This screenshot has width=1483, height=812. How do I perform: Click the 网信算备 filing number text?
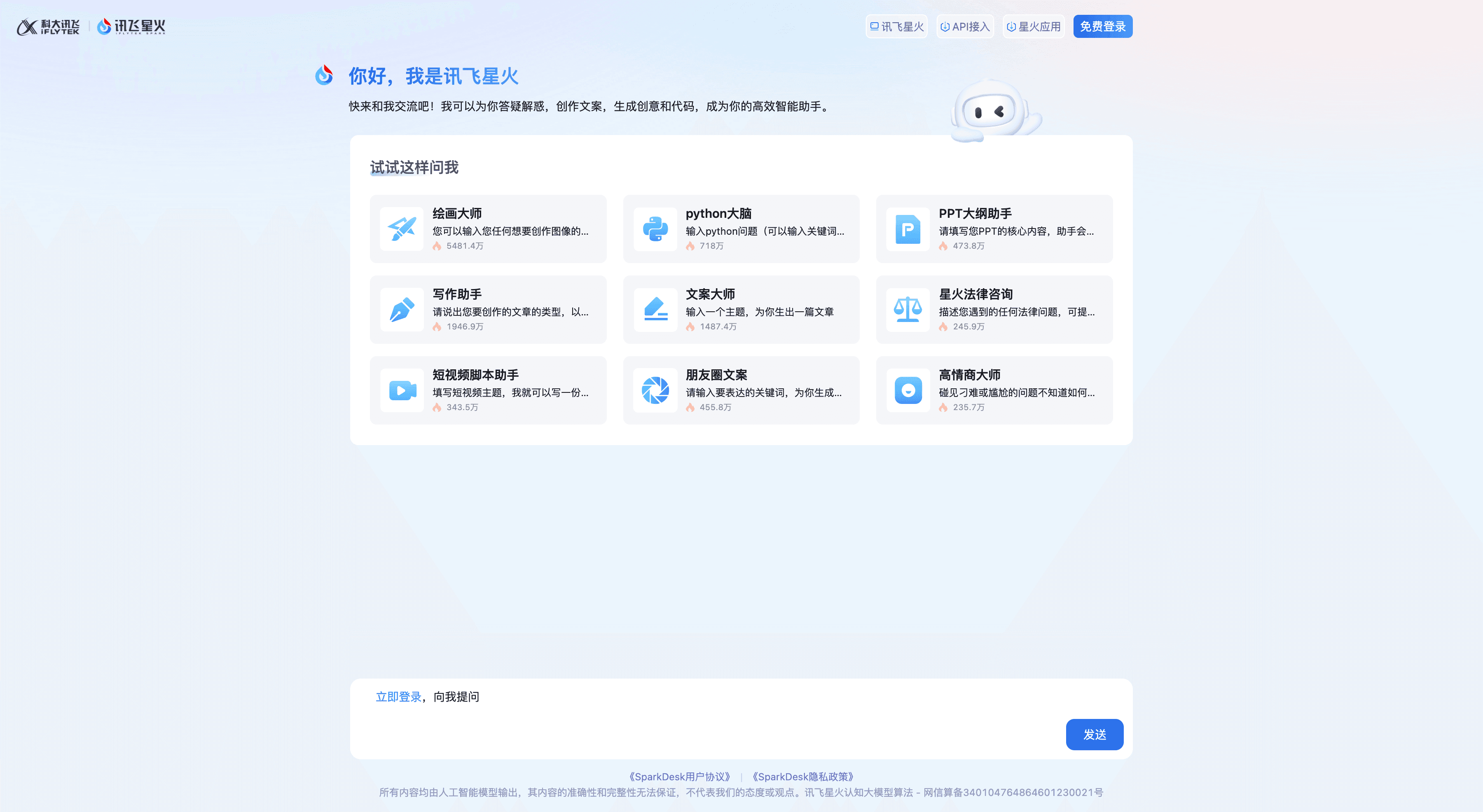coord(1013,792)
